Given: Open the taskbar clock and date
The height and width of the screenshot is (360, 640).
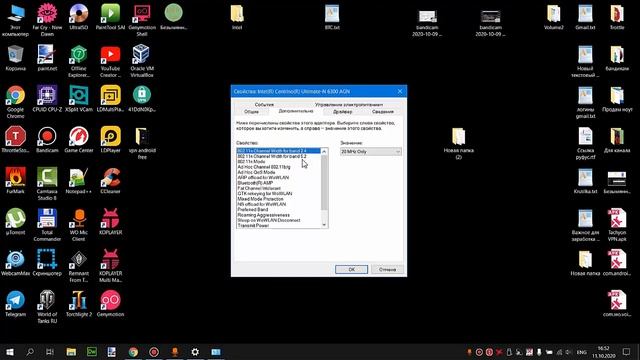Looking at the screenshot, I should 604,352.
